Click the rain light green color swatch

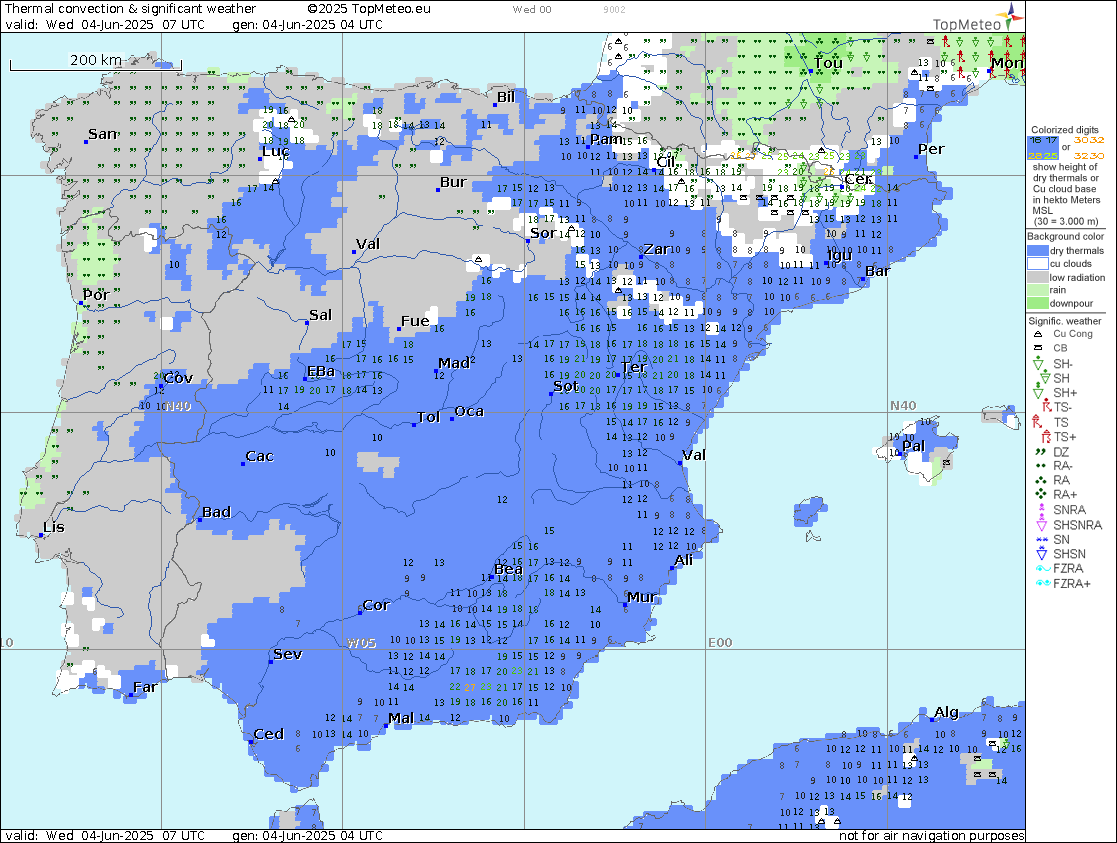click(1038, 290)
